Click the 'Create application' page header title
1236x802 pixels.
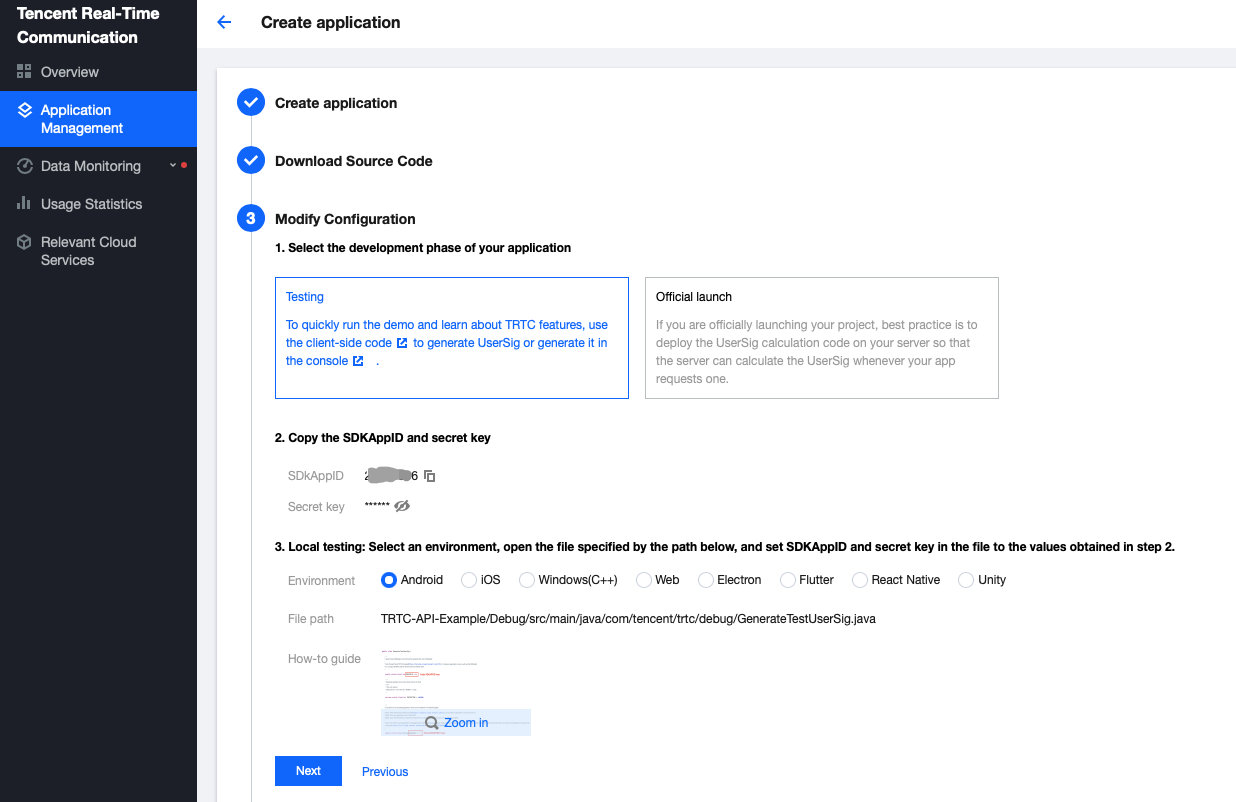331,22
